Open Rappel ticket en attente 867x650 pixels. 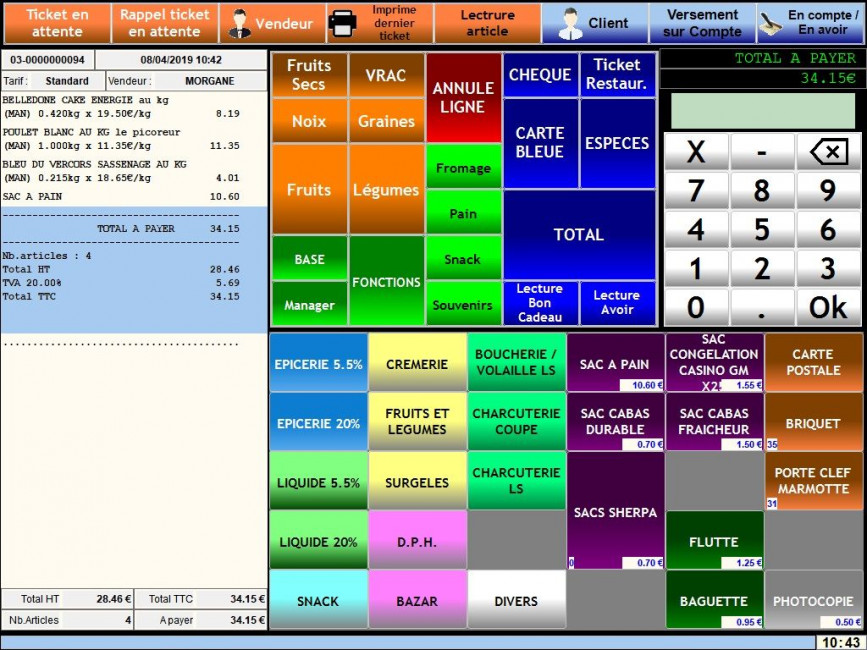coord(165,23)
